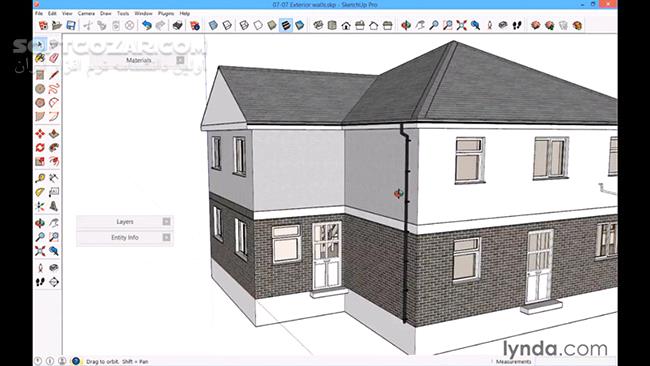Toggle X-Ray face style

(x=213, y=25)
